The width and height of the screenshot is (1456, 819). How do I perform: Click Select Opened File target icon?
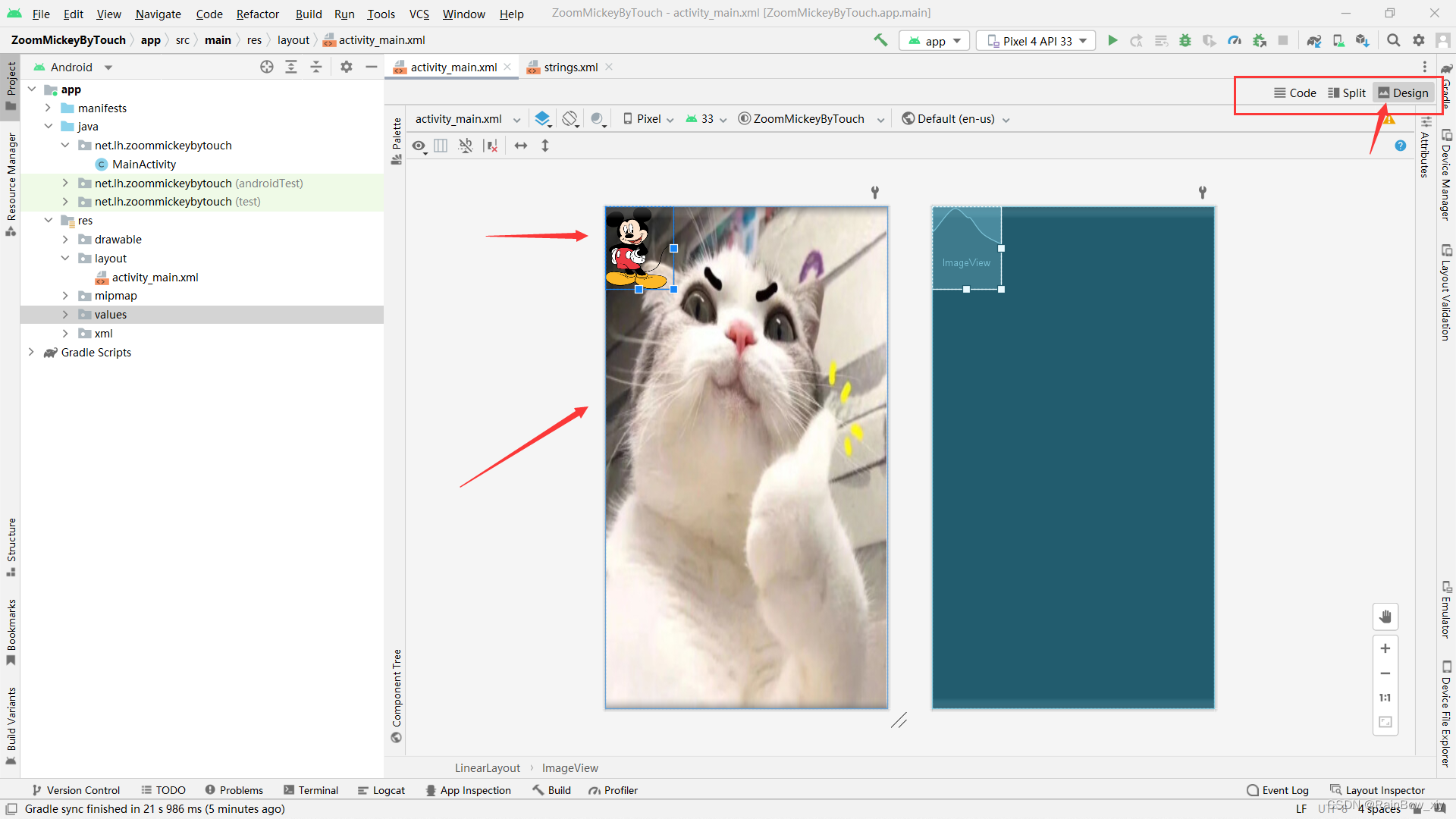coord(267,67)
